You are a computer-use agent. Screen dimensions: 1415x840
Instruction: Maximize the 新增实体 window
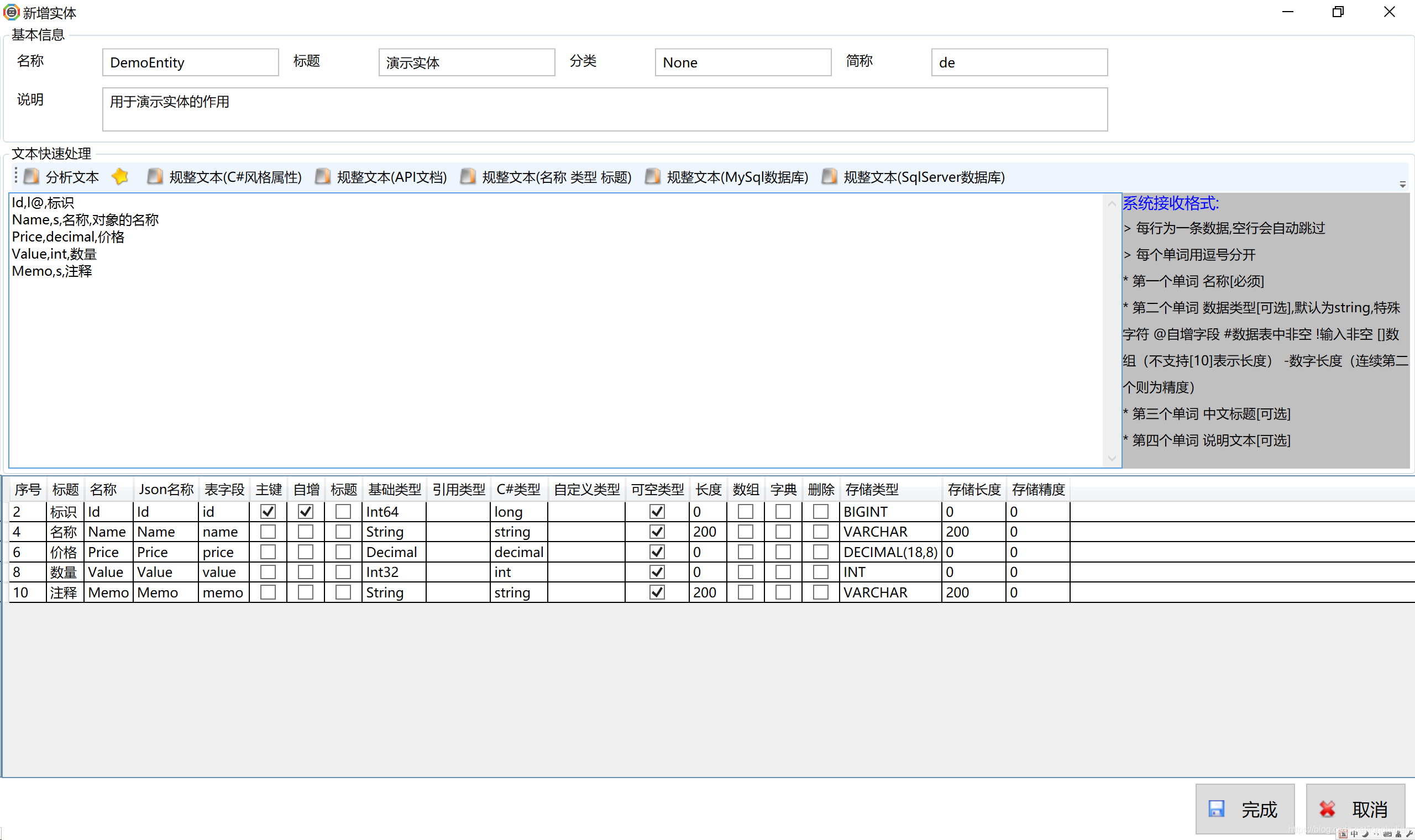coord(1338,12)
